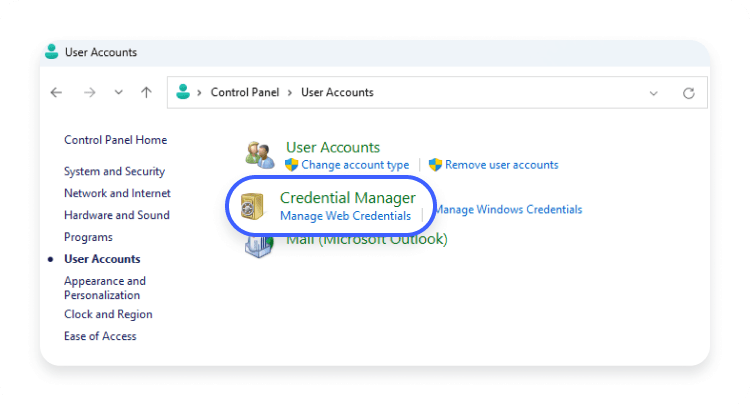The image size is (750, 406).
Task: Select User Accounts in the sidebar
Action: (x=102, y=259)
